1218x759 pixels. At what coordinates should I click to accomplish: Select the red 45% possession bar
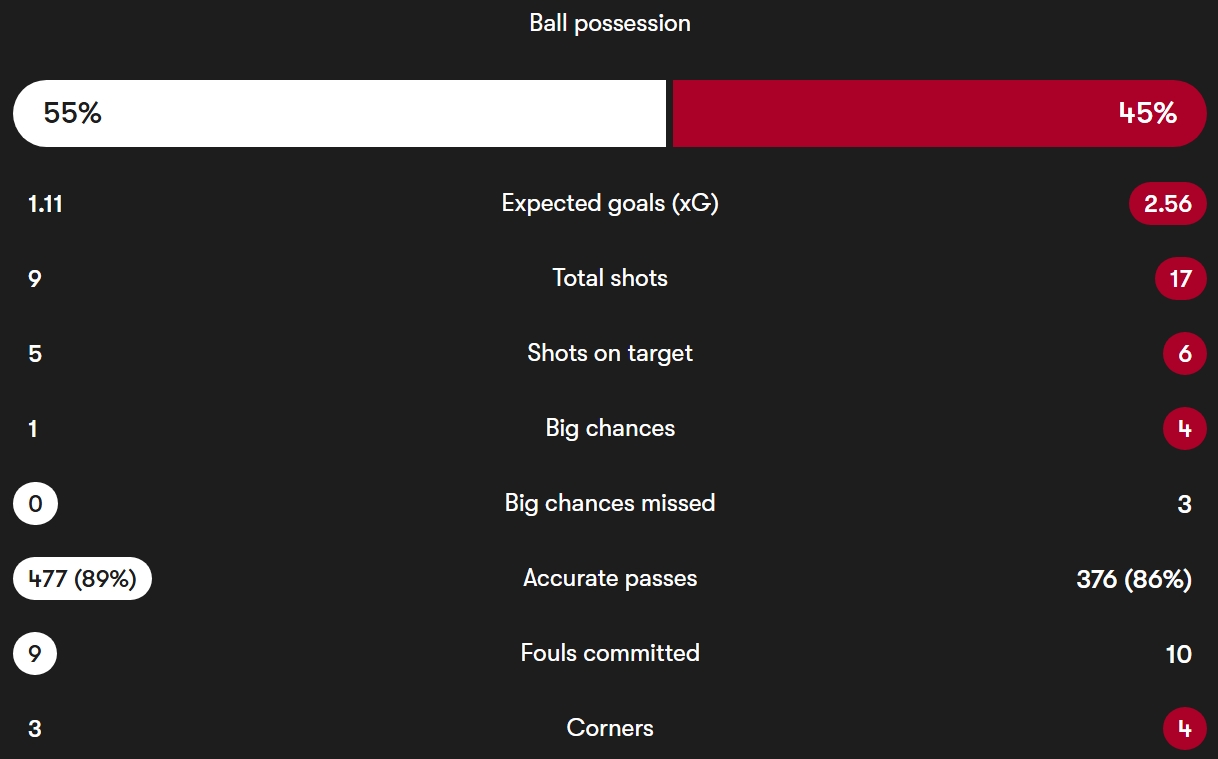click(939, 113)
